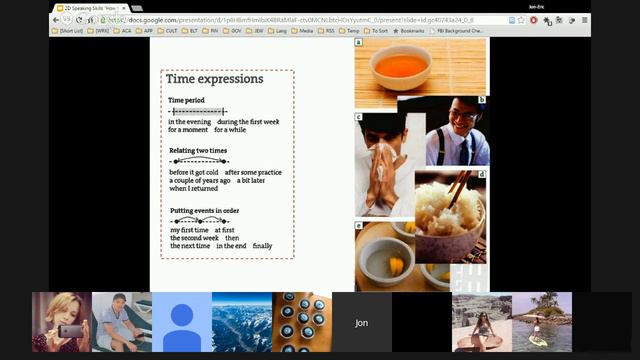Close the 2D Speaking Skills tab
Viewport: 640px width, 360px height.
(124, 8)
